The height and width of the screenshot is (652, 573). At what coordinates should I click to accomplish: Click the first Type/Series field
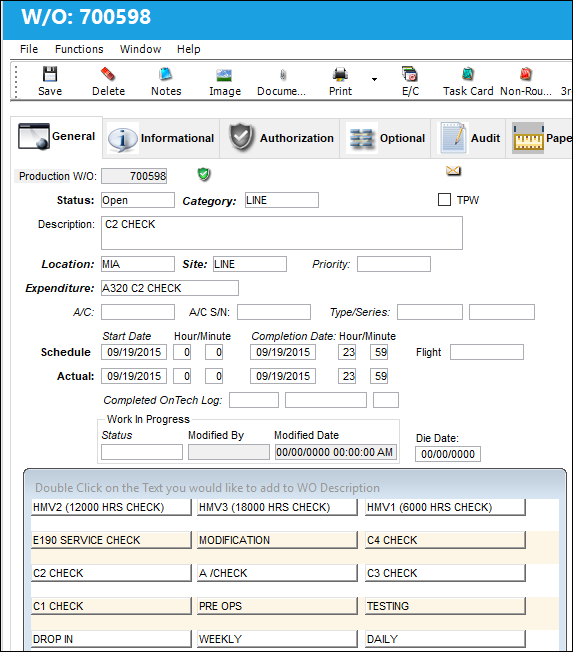(x=430, y=312)
